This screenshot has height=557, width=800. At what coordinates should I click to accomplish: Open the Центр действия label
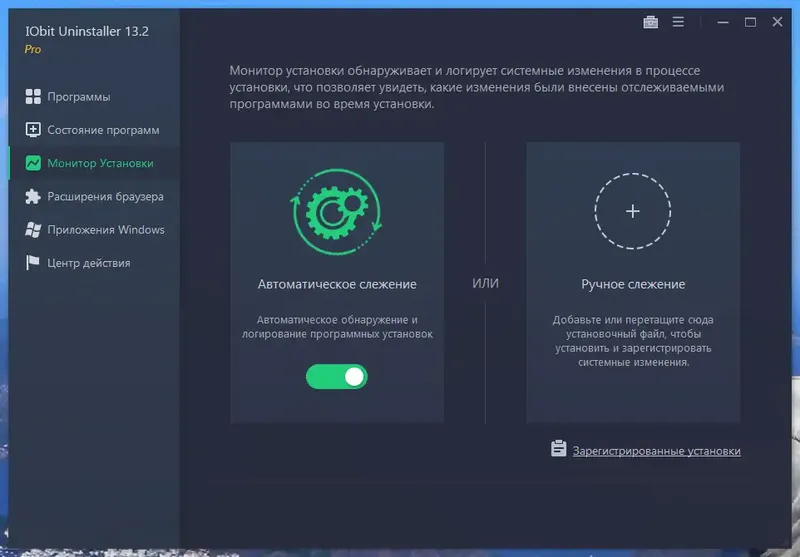point(89,263)
